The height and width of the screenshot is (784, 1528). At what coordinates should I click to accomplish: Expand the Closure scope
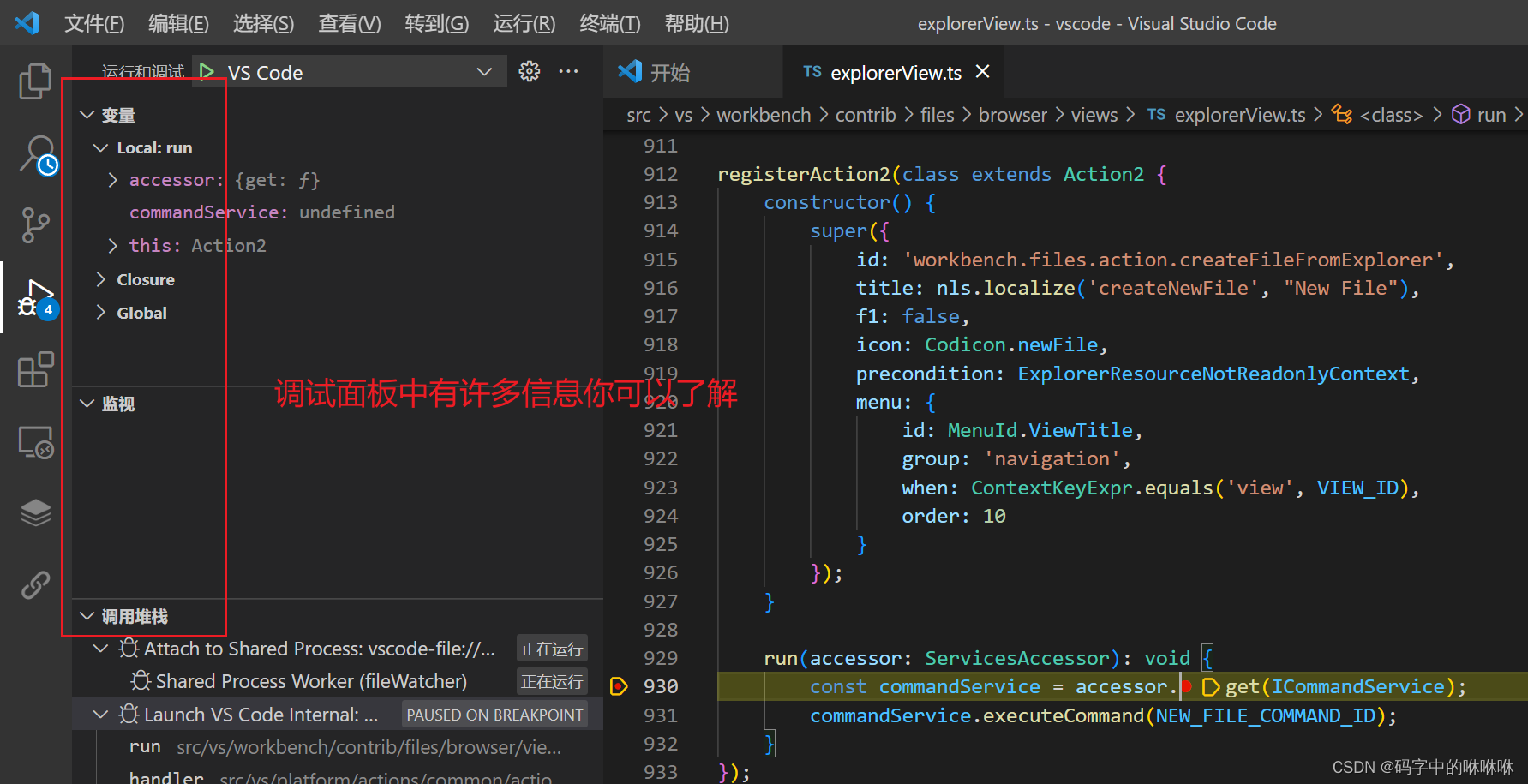(x=100, y=279)
